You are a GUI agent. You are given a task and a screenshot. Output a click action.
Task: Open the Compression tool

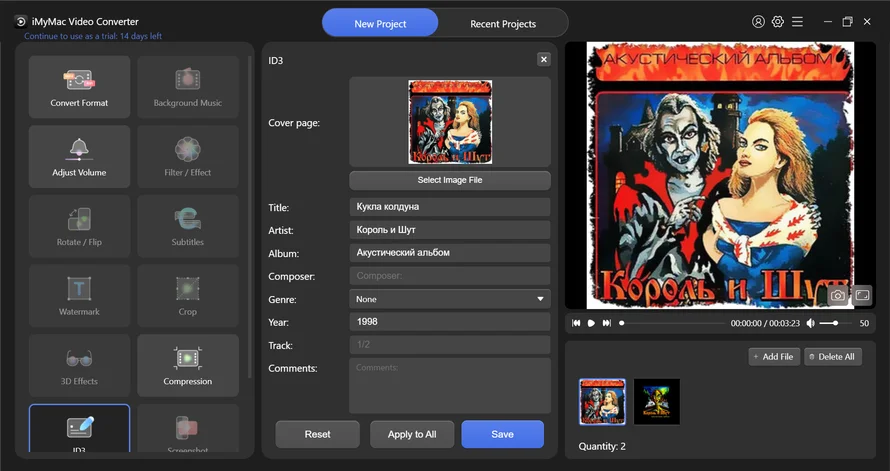tap(188, 365)
